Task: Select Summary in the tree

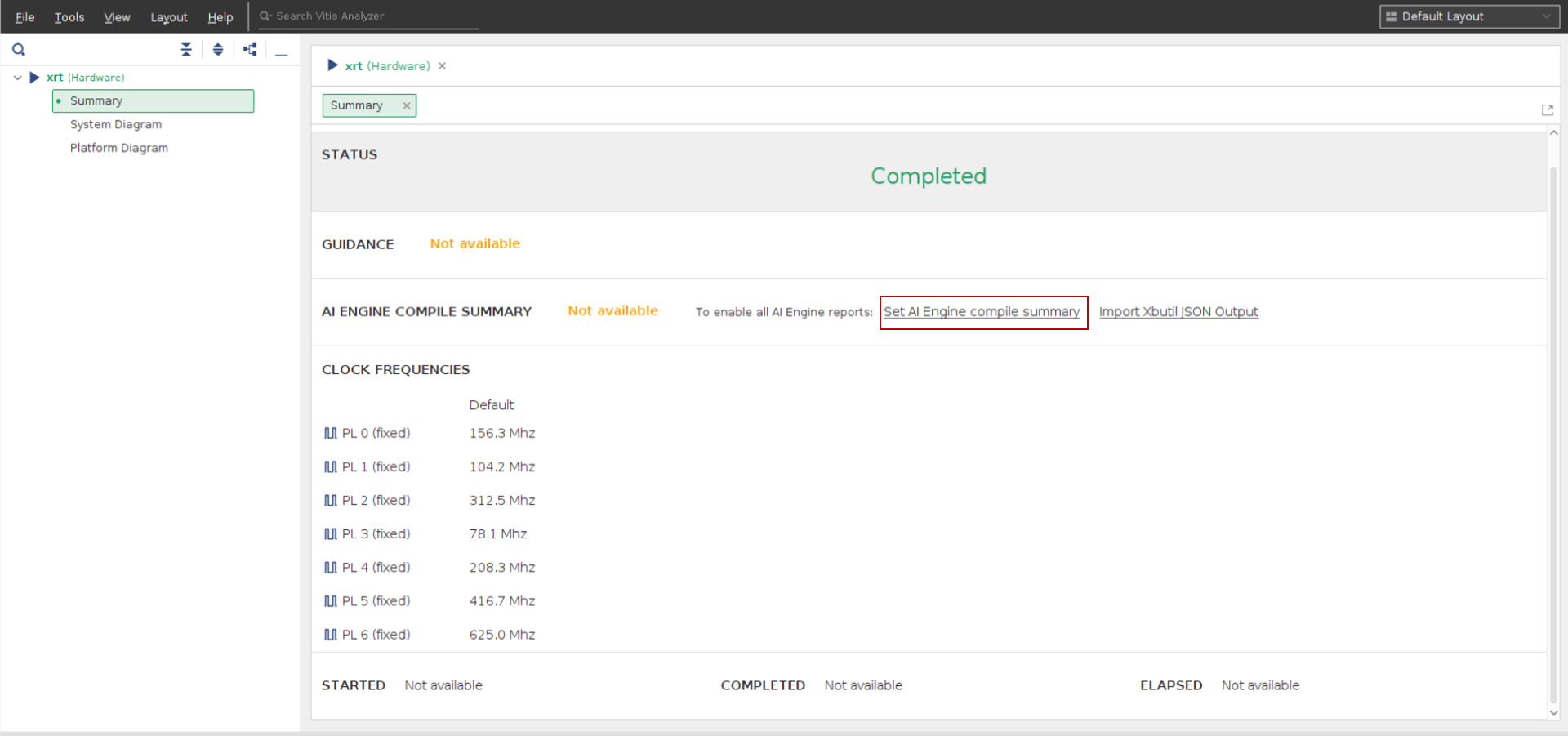Action: [153, 100]
